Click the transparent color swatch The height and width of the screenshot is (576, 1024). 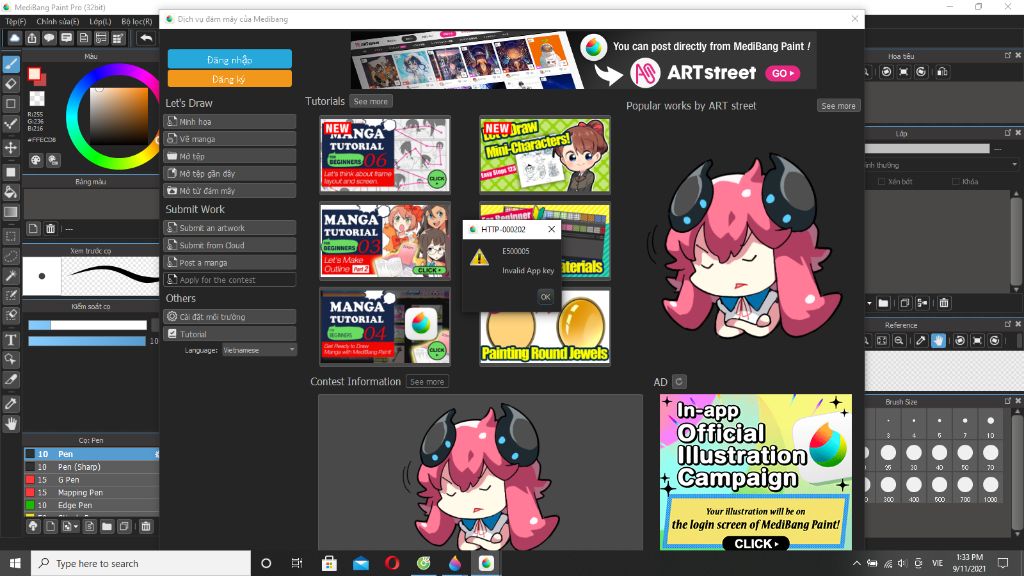tap(37, 98)
